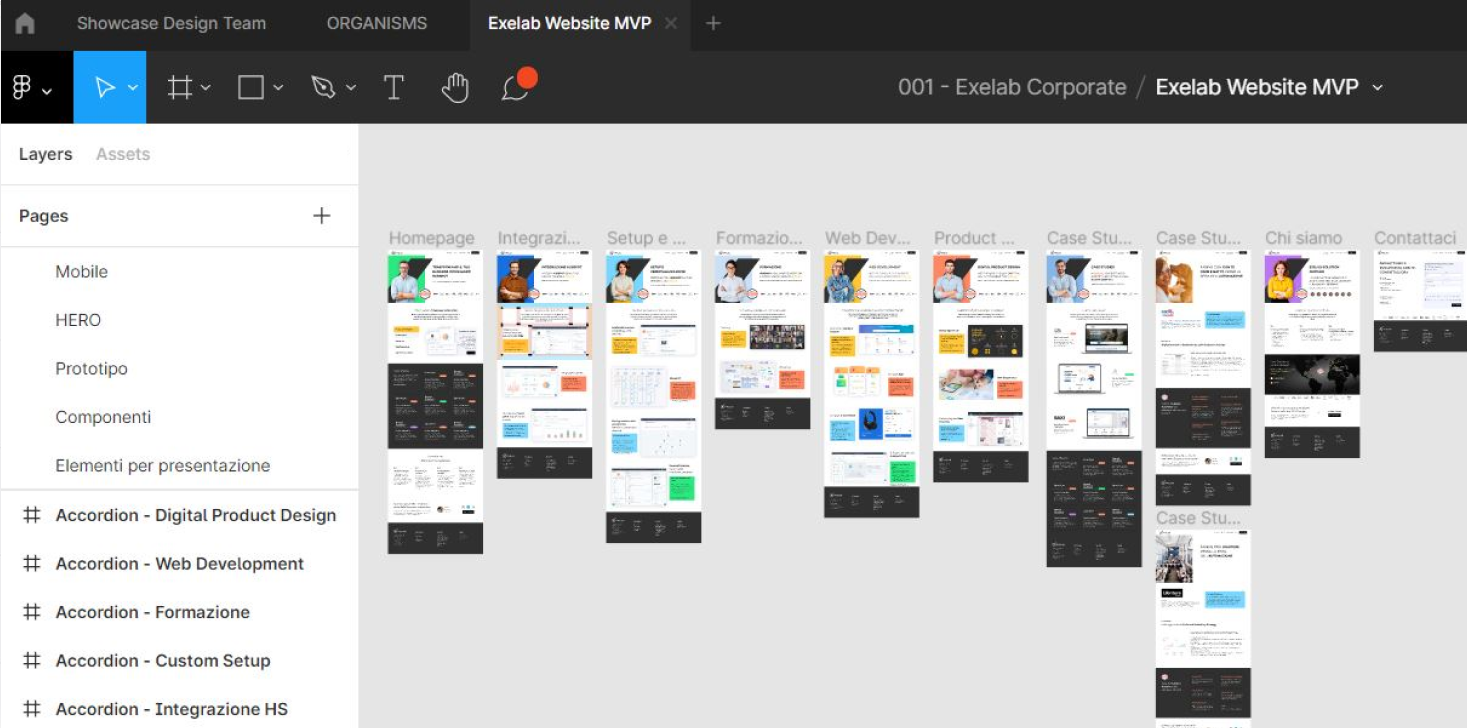This screenshot has width=1467, height=728.
Task: Select the Move tool arrow
Action: coord(103,88)
